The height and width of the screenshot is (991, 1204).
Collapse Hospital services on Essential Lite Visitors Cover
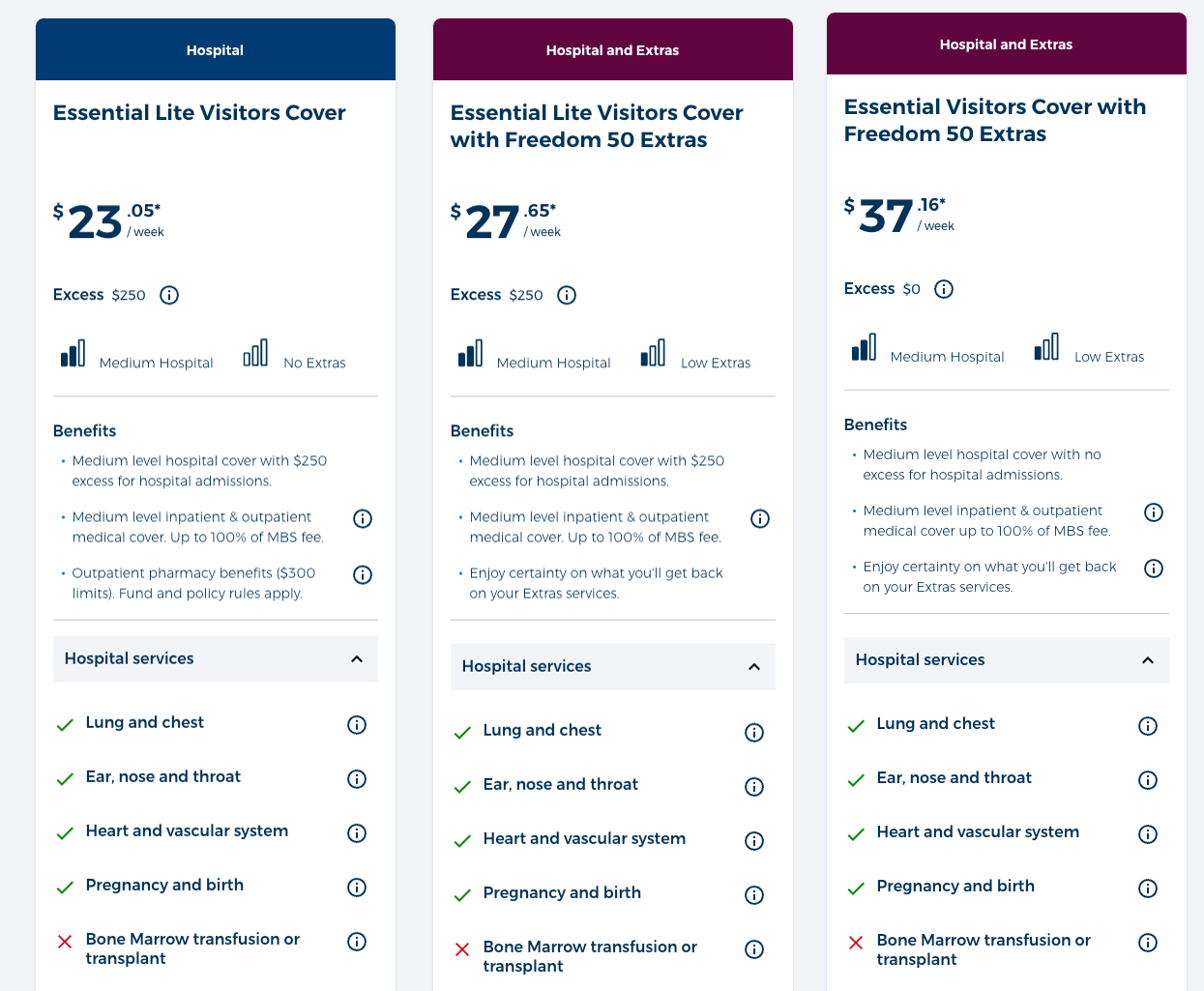[x=357, y=659]
